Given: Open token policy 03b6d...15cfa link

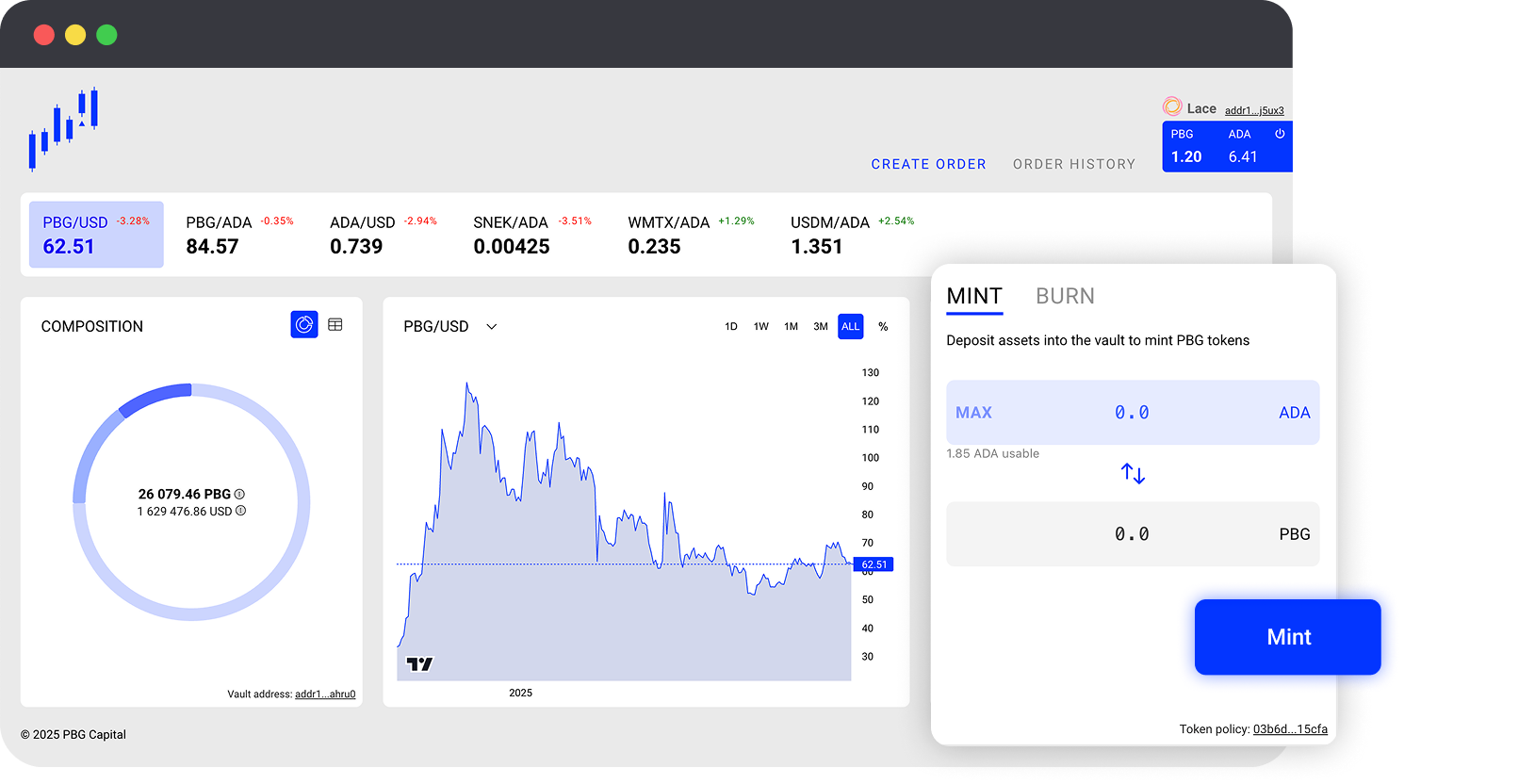Looking at the screenshot, I should 1290,729.
